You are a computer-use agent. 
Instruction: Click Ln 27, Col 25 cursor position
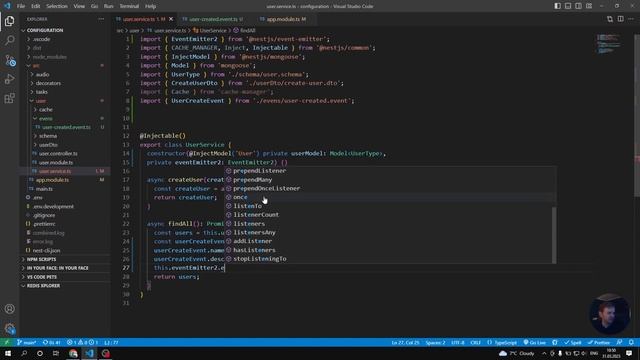click(405, 342)
